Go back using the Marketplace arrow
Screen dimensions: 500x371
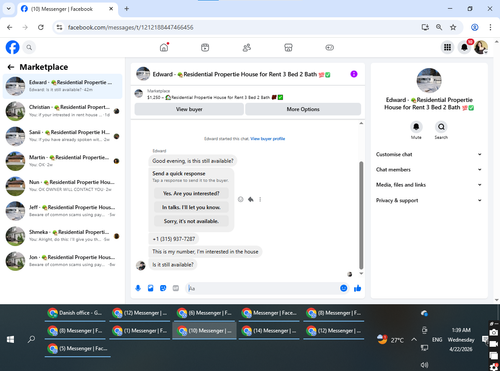11,67
